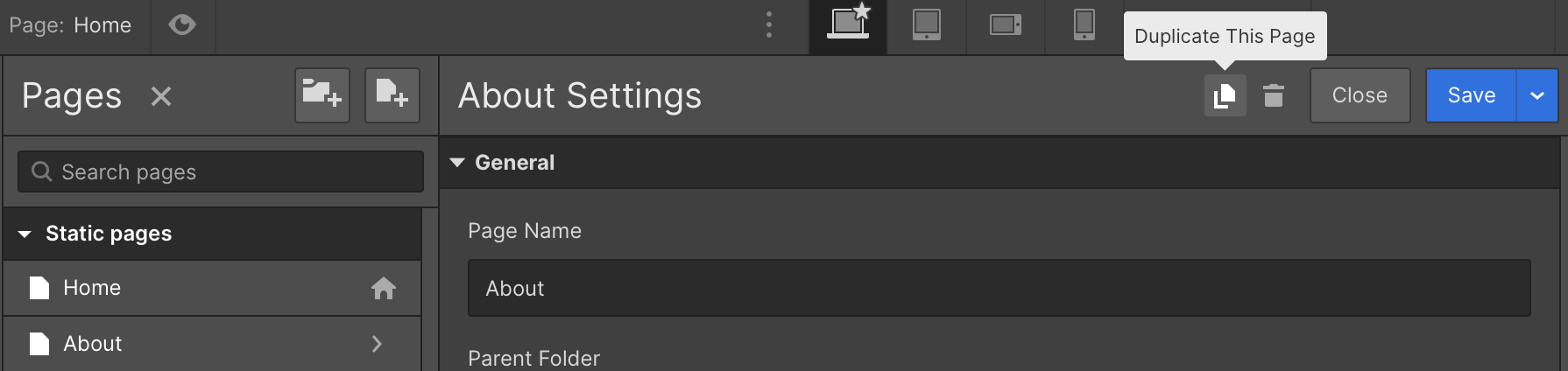This screenshot has height=371, width=1568.
Task: Click the Close settings button
Action: [x=1360, y=95]
